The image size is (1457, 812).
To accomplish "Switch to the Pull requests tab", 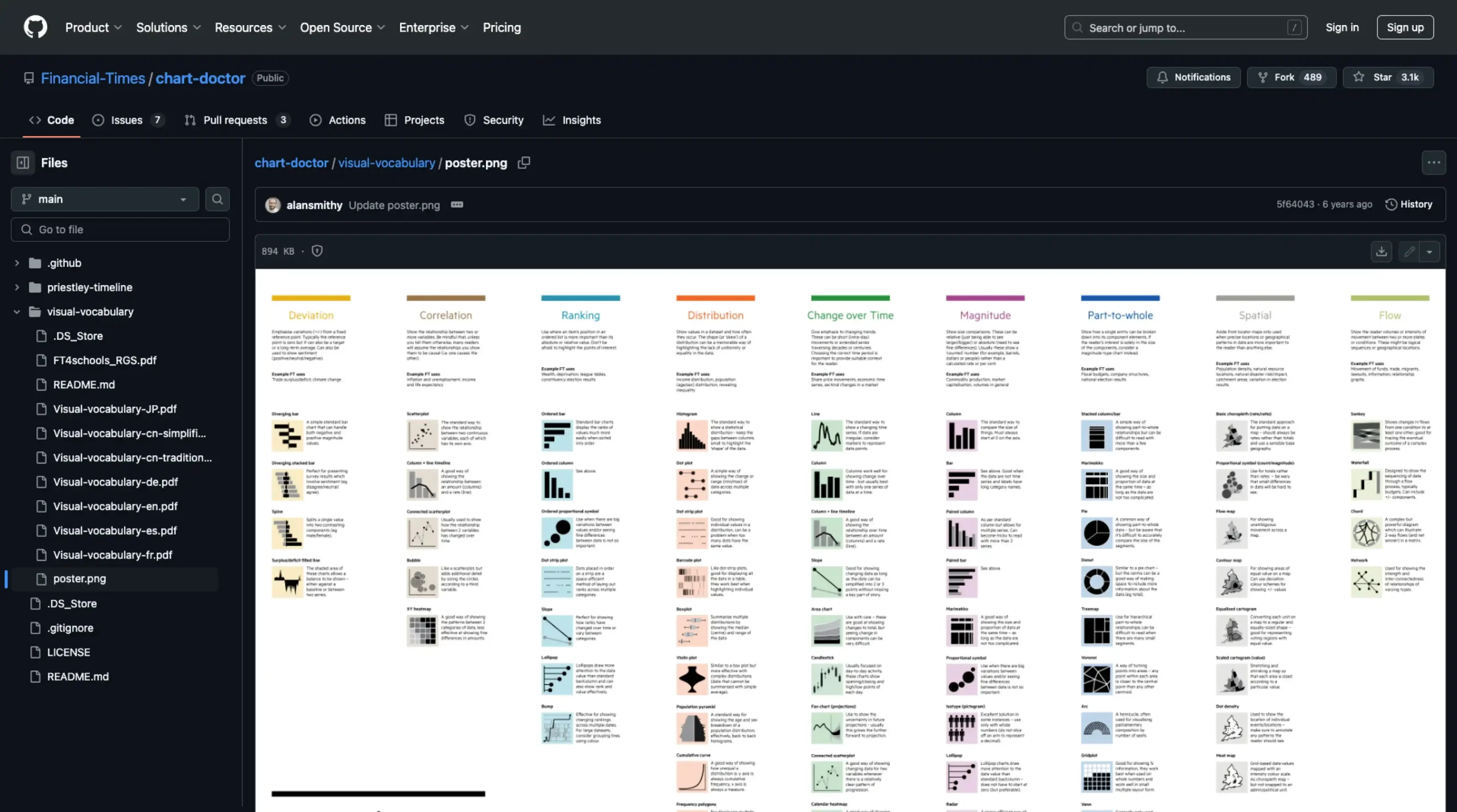I will click(237, 120).
